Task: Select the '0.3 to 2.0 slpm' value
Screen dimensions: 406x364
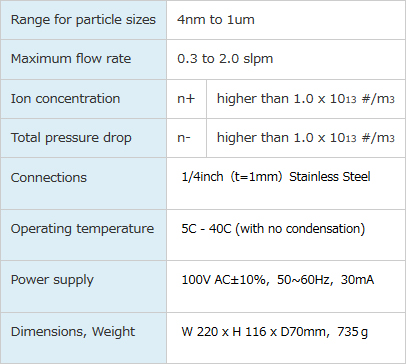Action: tap(225, 59)
